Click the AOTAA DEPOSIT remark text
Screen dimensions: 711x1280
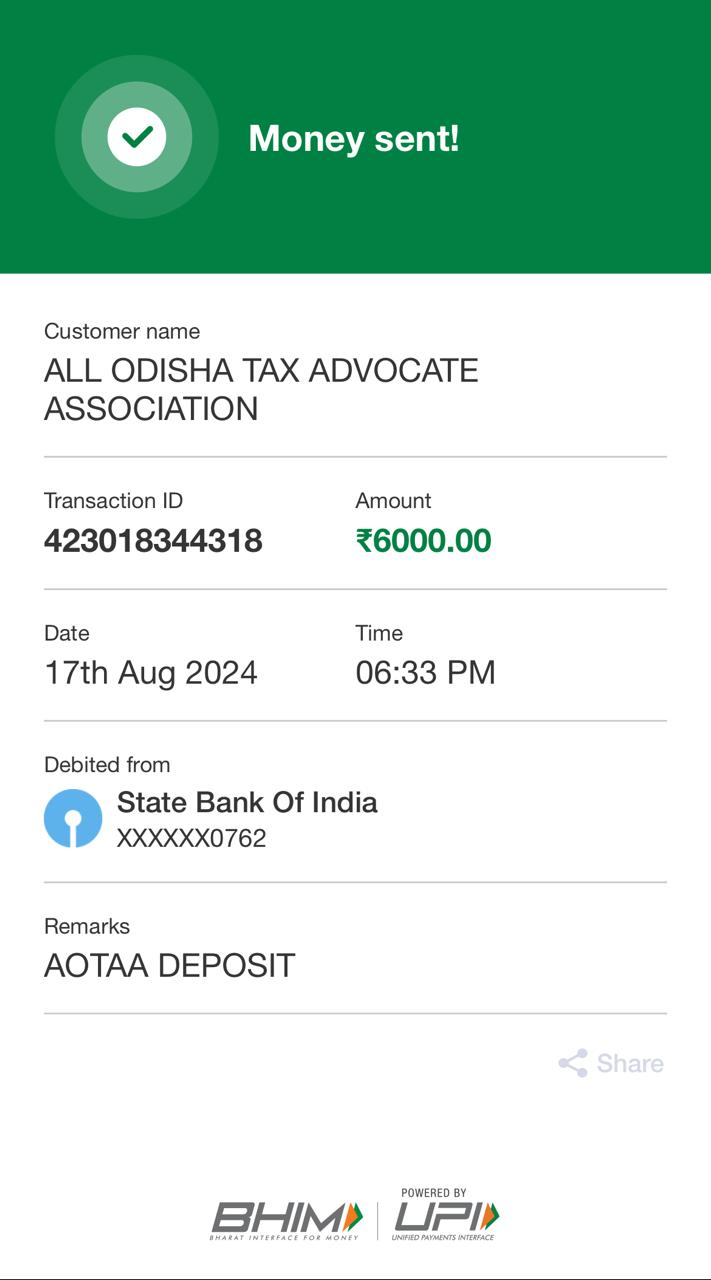pyautogui.click(x=170, y=965)
